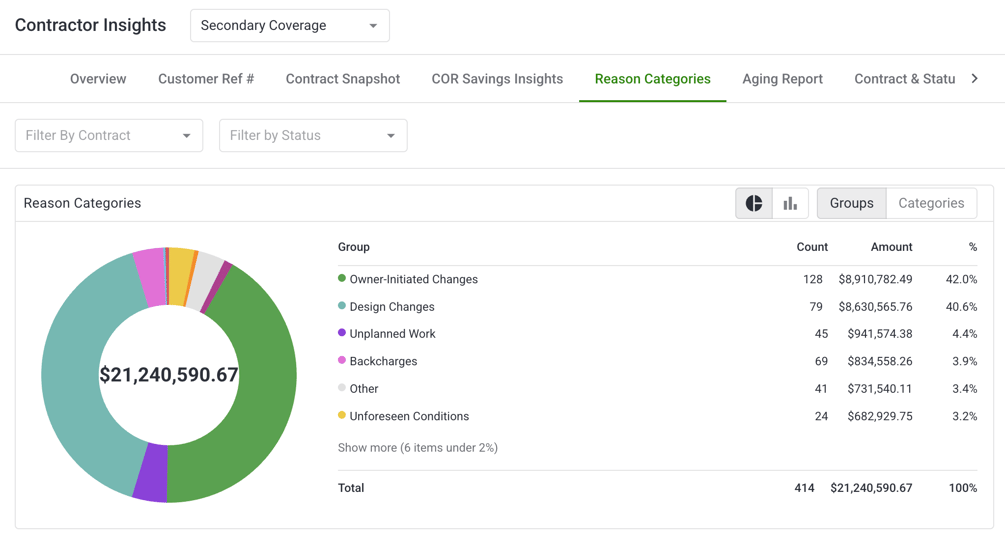Click the donut total $21,240,590.67 label
The image size is (1005, 541).
coord(169,374)
